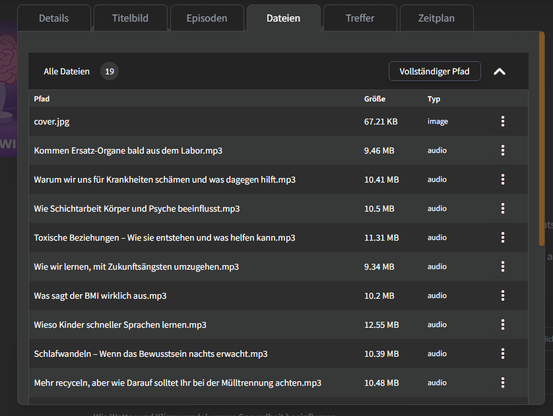Click the podcast cover thumbnail
The image size is (553, 416).
[8, 88]
